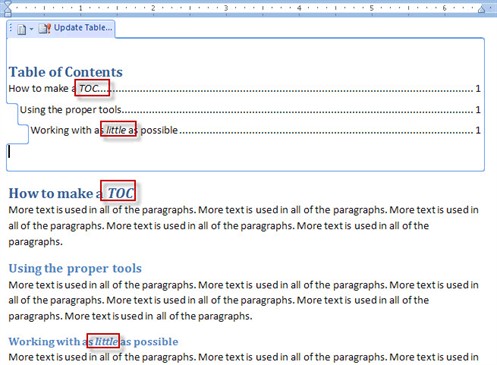Click the ruler at the 3 inch mark
The height and width of the screenshot is (365, 497).
226,8
